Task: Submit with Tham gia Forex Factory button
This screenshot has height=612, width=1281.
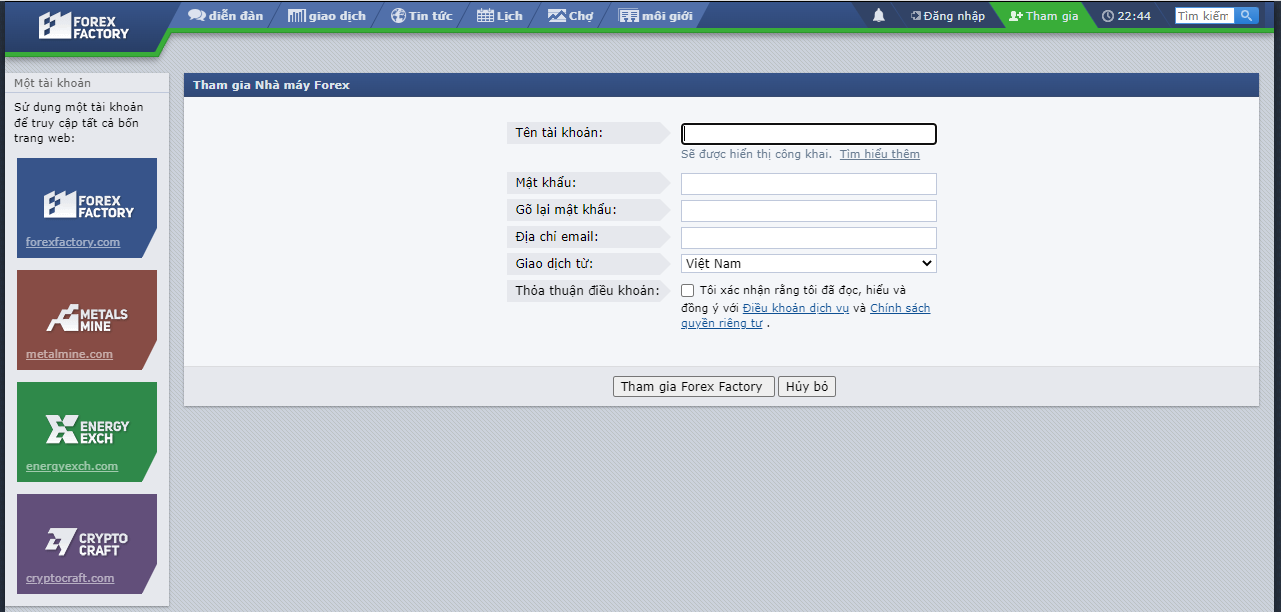Action: point(693,387)
